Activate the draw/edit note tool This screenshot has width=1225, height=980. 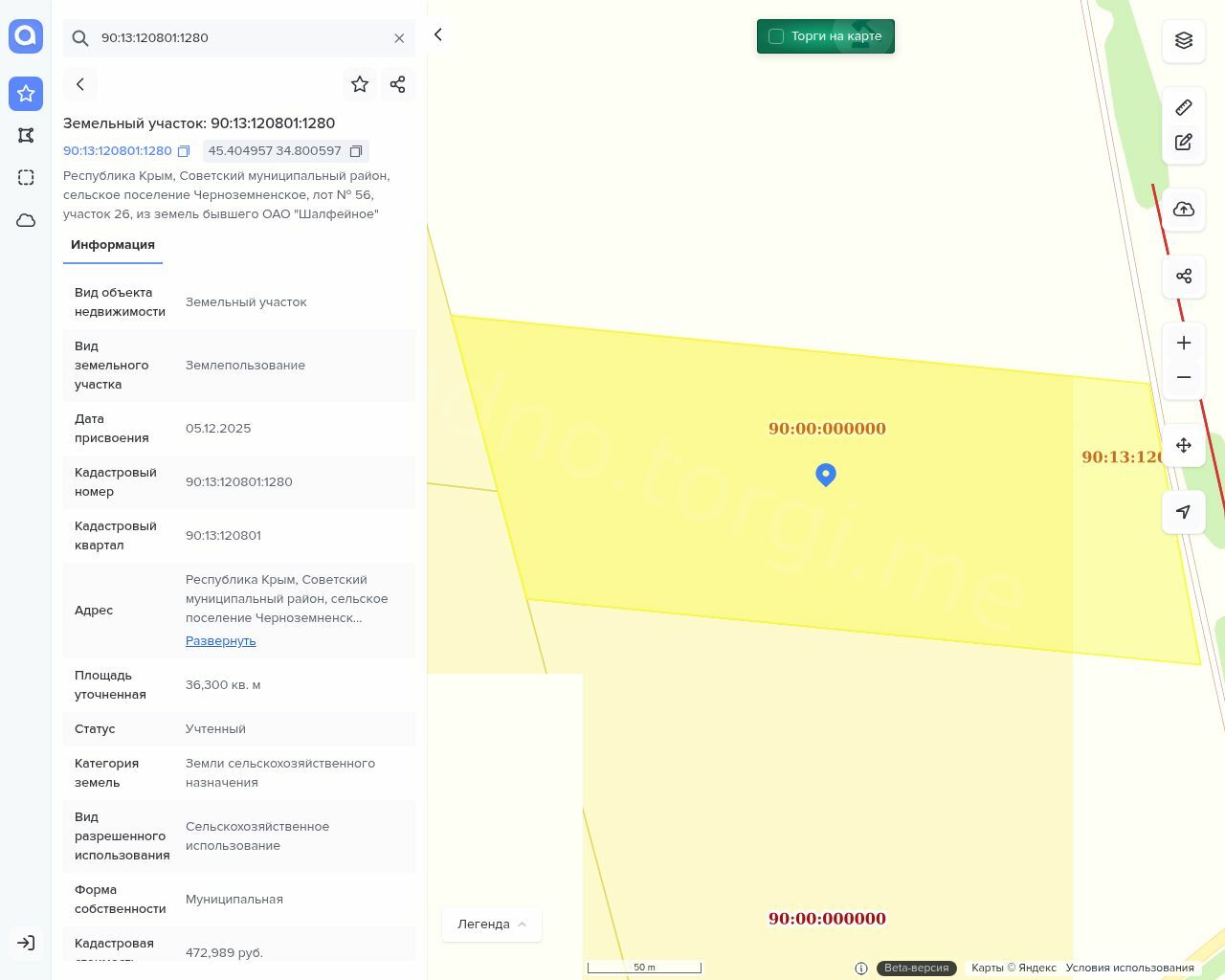pyautogui.click(x=1184, y=143)
